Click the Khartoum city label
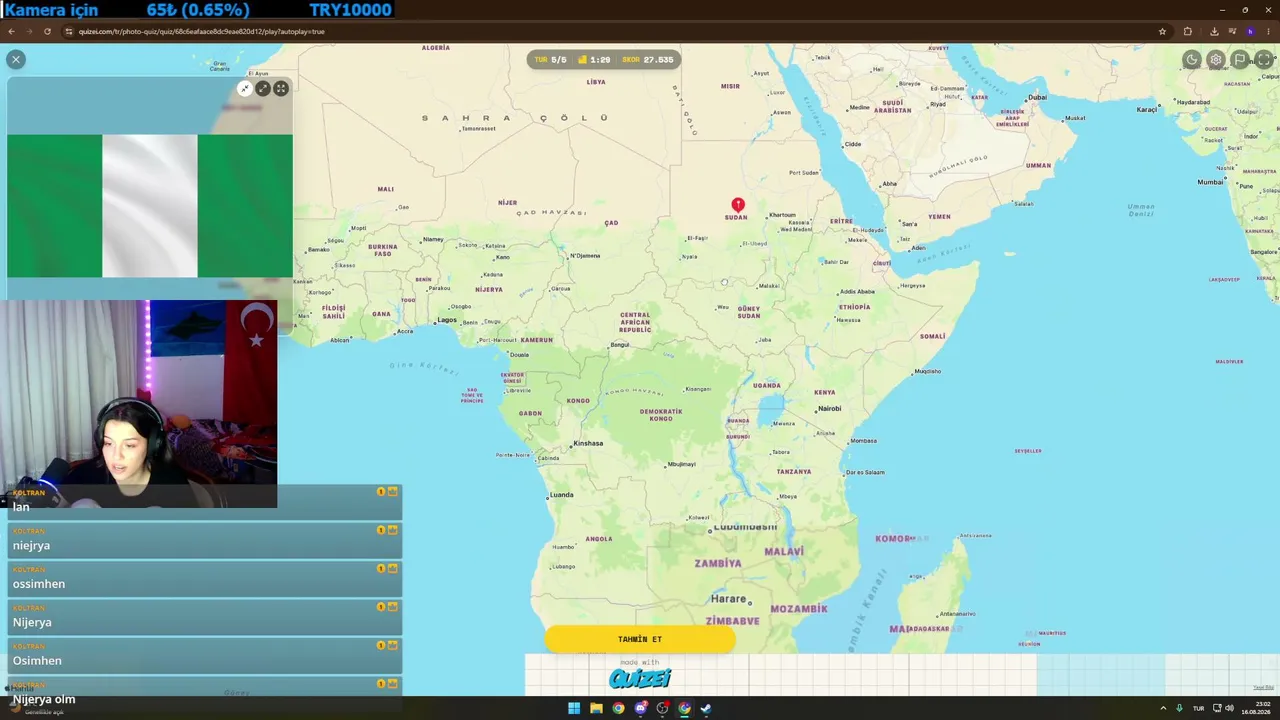This screenshot has height=720, width=1280. (x=782, y=215)
